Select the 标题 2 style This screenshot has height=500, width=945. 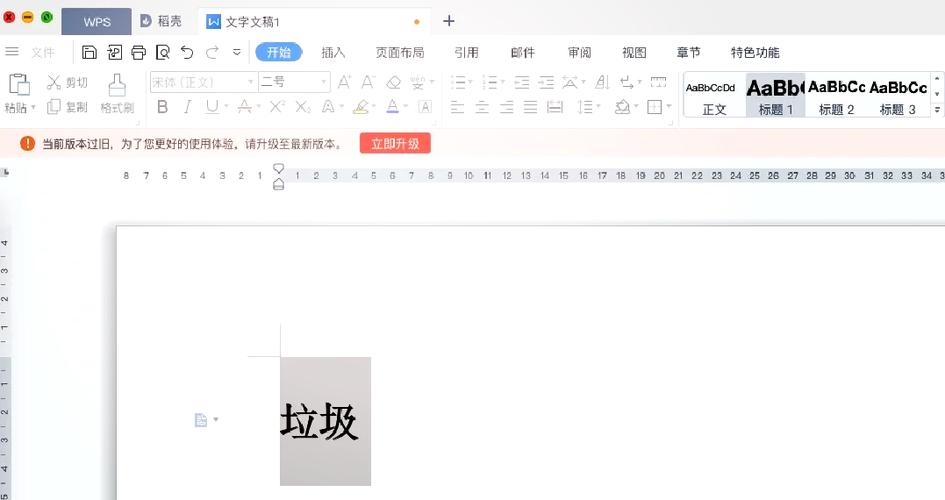pyautogui.click(x=836, y=96)
